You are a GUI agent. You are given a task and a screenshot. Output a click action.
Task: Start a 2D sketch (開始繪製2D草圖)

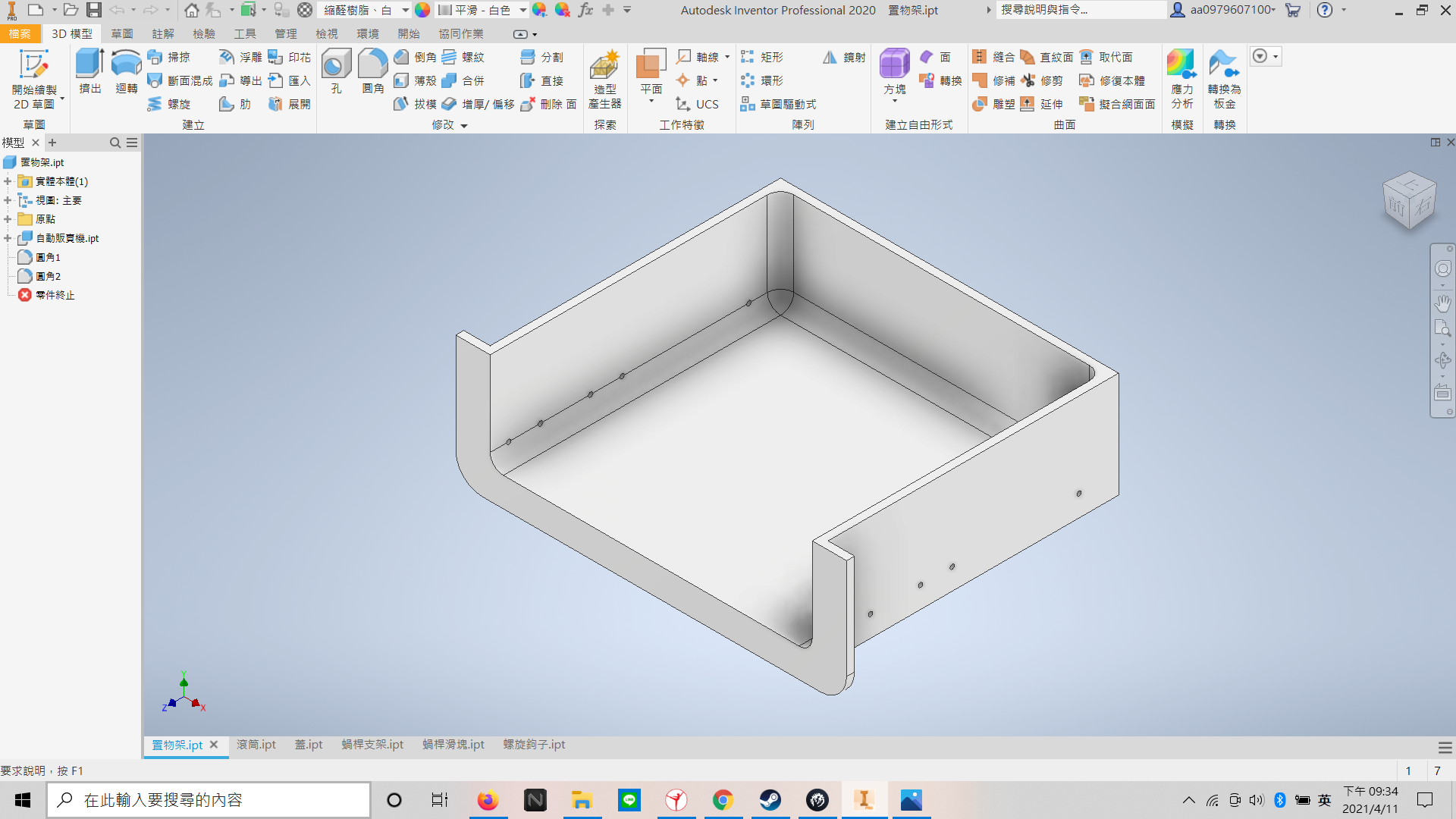tap(34, 79)
